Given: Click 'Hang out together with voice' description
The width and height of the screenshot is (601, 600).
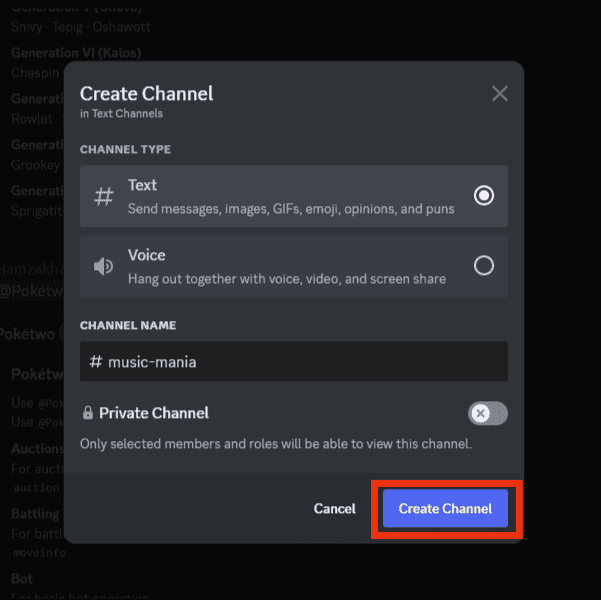Looking at the screenshot, I should (287, 279).
